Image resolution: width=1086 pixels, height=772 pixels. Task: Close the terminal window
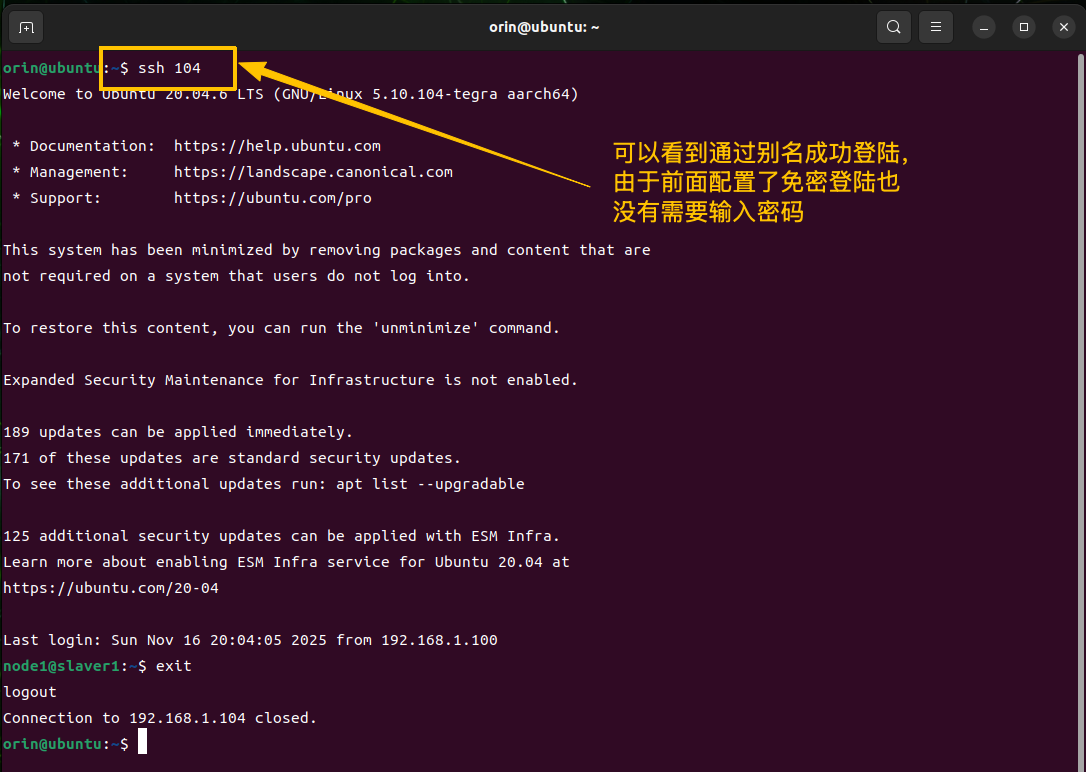click(1064, 28)
